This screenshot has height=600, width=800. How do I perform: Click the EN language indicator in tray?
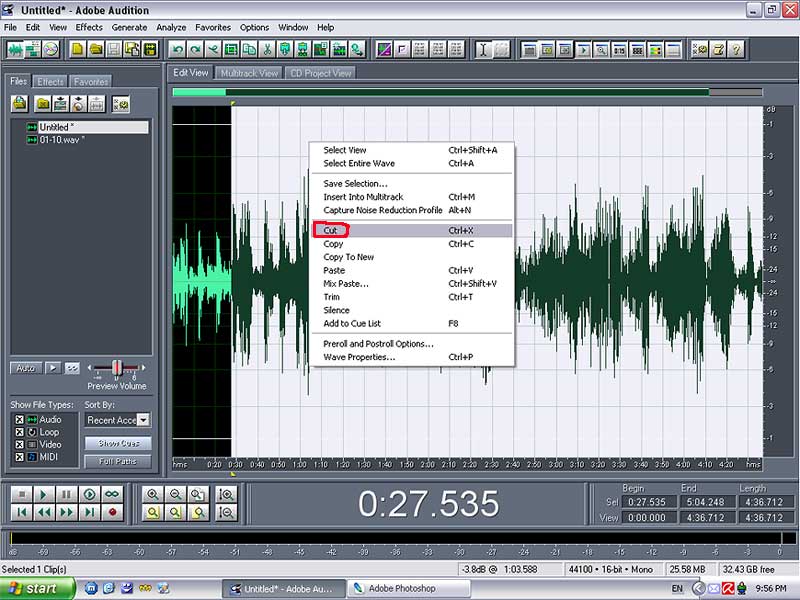[677, 589]
